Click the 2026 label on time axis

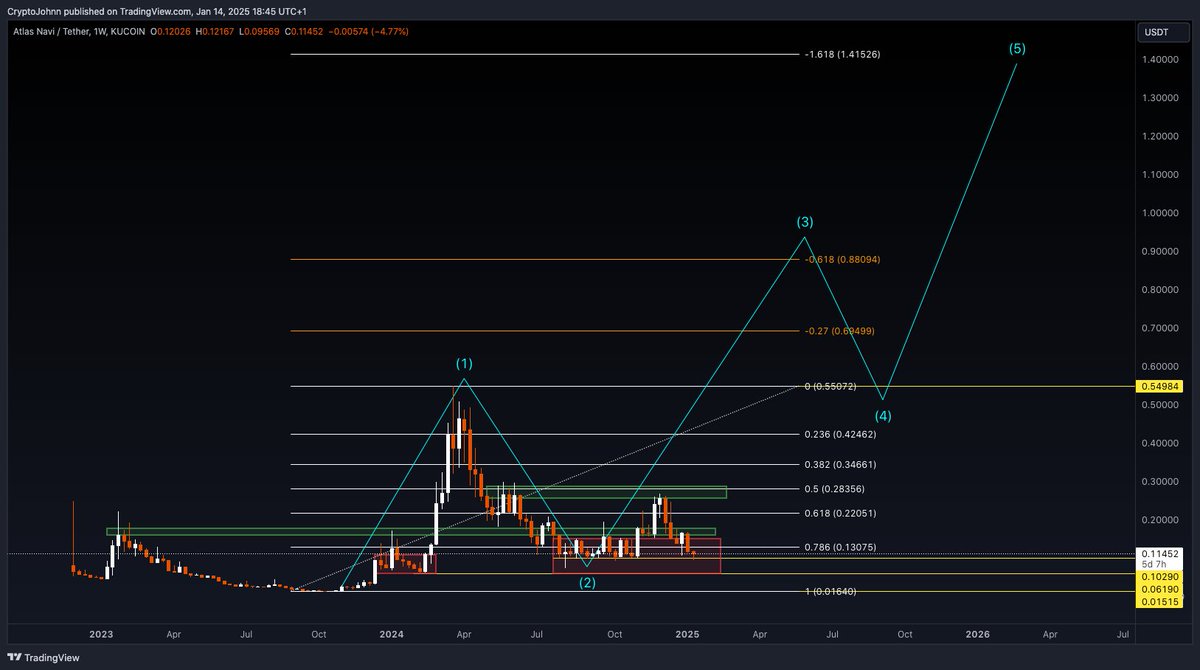(978, 634)
